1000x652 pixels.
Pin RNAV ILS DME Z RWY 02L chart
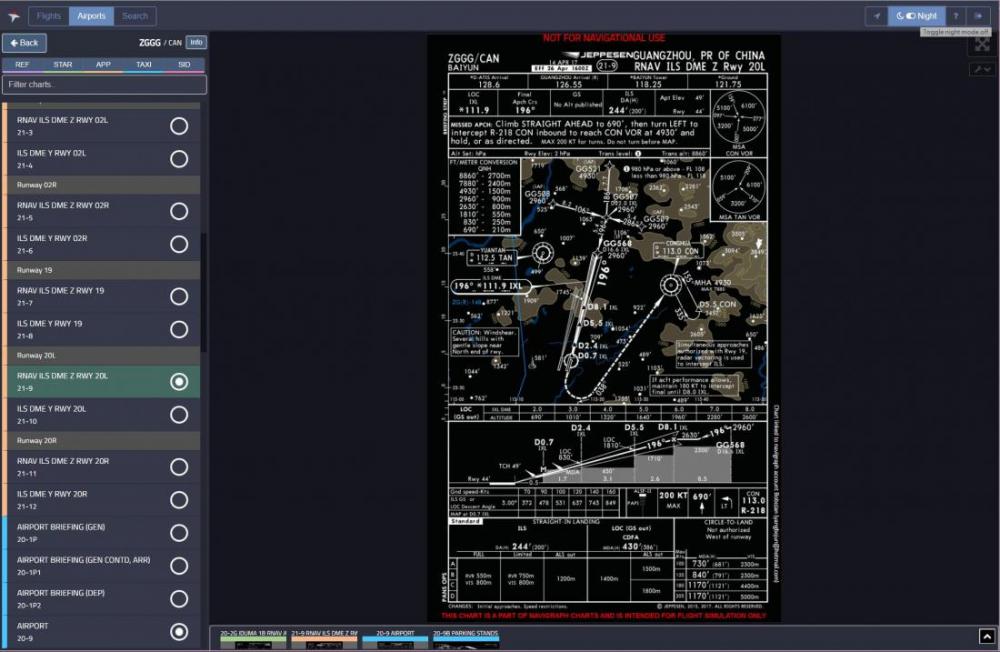pos(179,126)
